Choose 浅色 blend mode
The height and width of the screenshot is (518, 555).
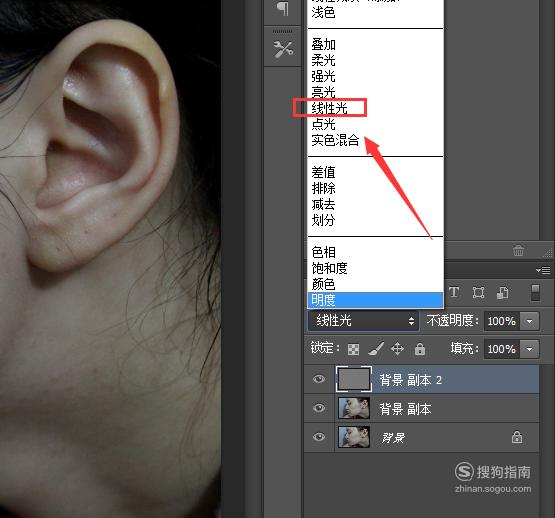pyautogui.click(x=375, y=13)
